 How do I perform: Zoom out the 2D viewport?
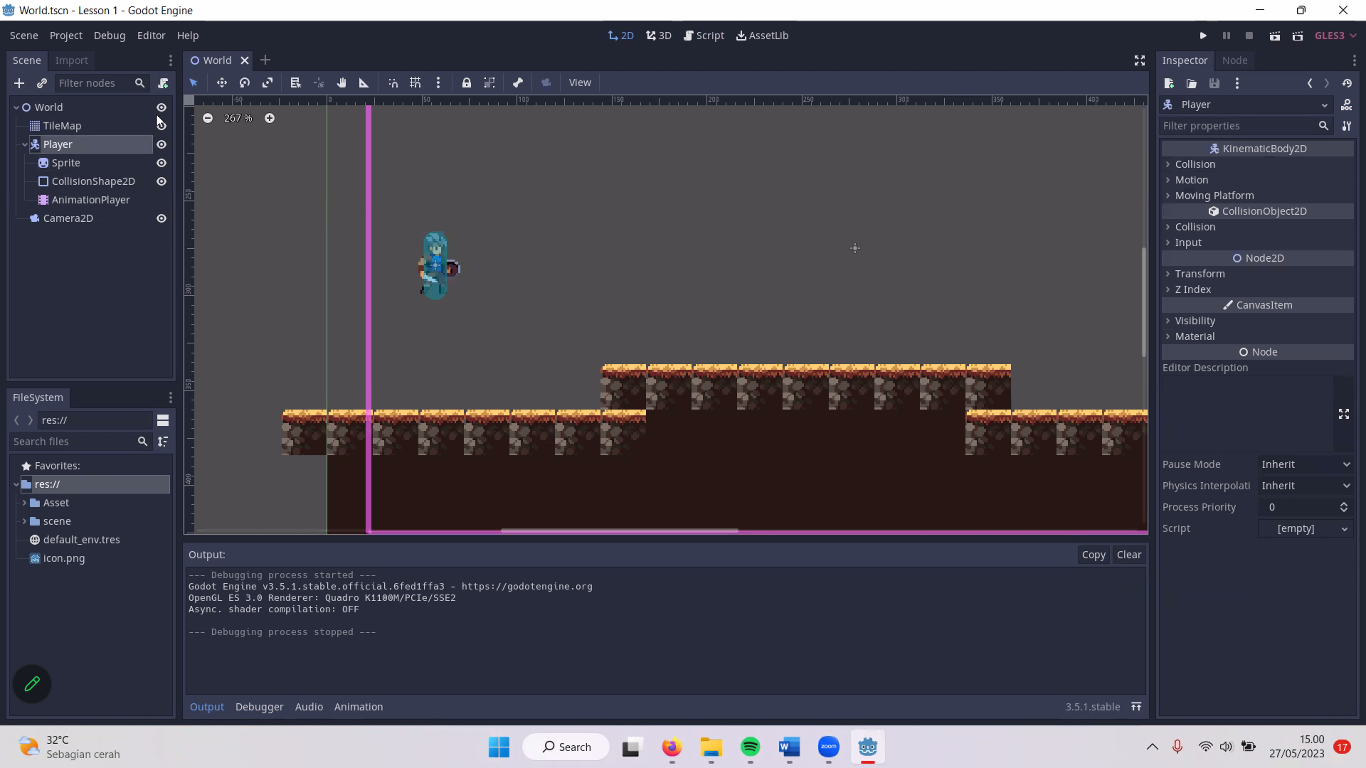207,118
